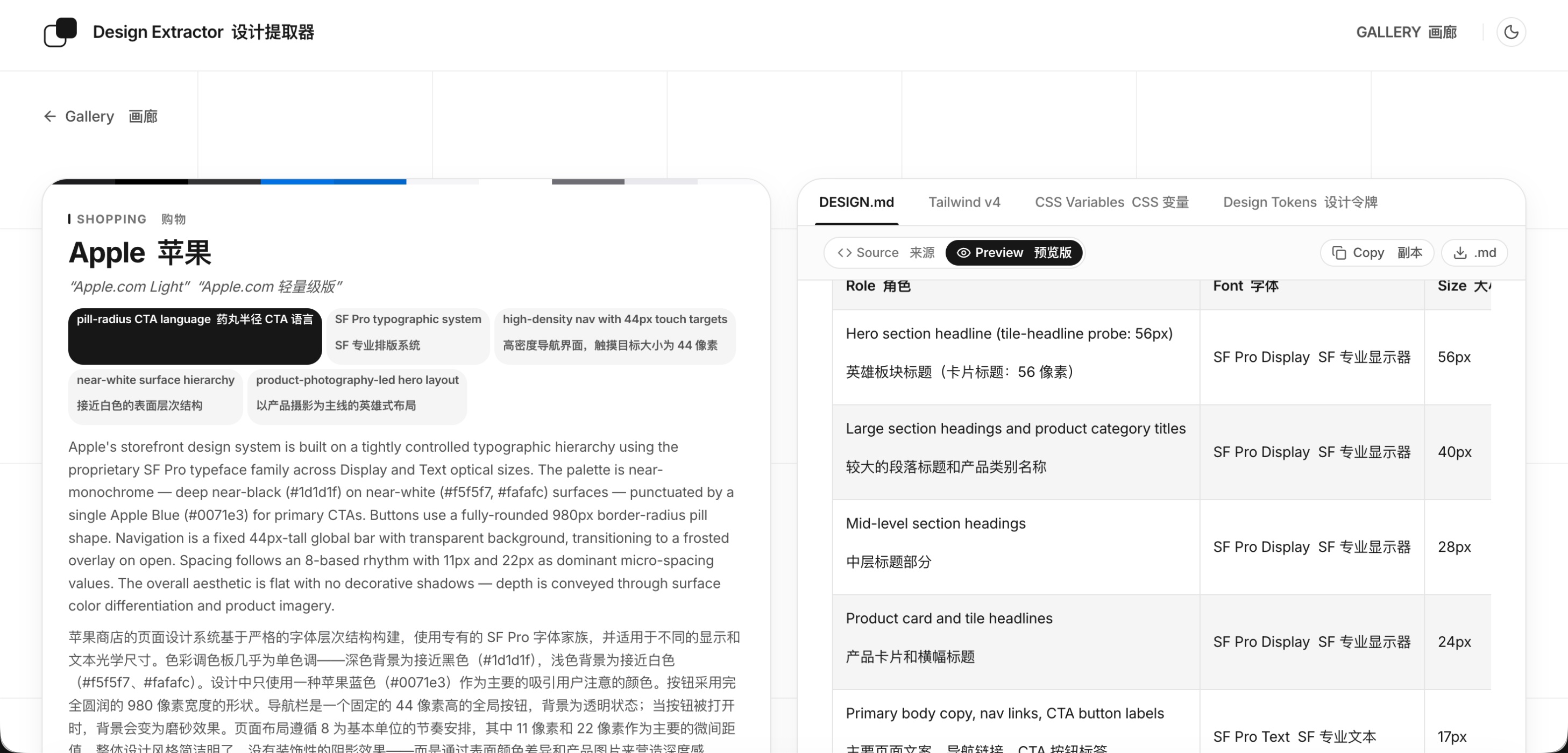This screenshot has width=1568, height=753.
Task: Click the Design Extractor logo icon
Action: [x=60, y=32]
